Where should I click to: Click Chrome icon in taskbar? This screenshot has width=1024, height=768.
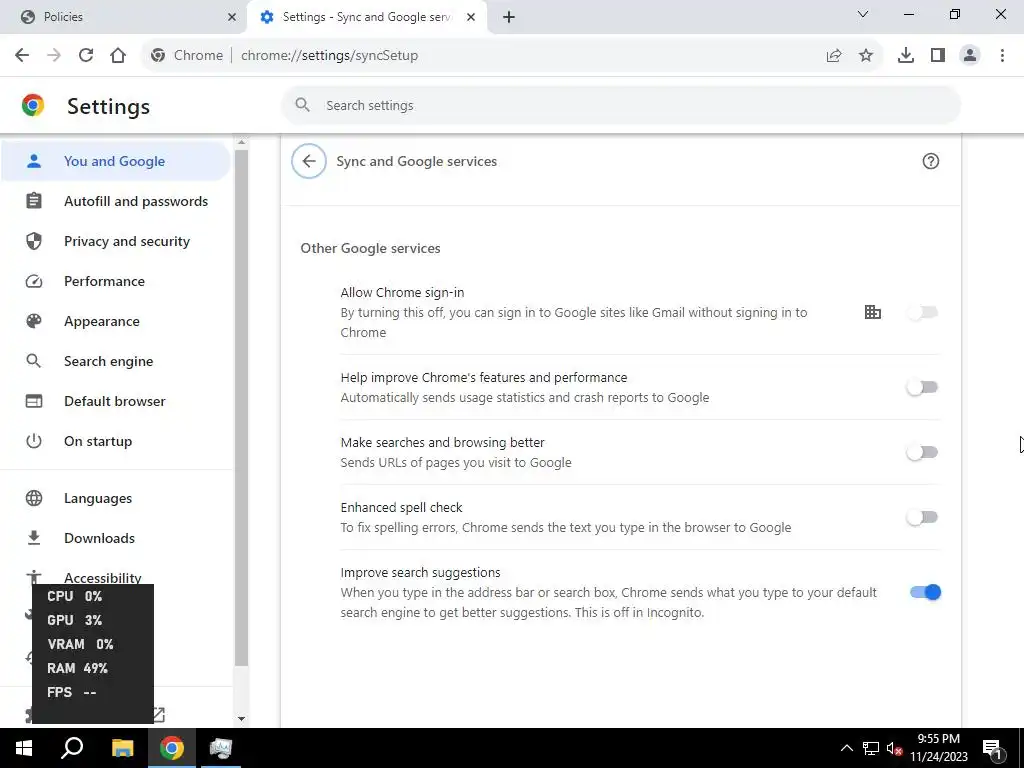(172, 748)
